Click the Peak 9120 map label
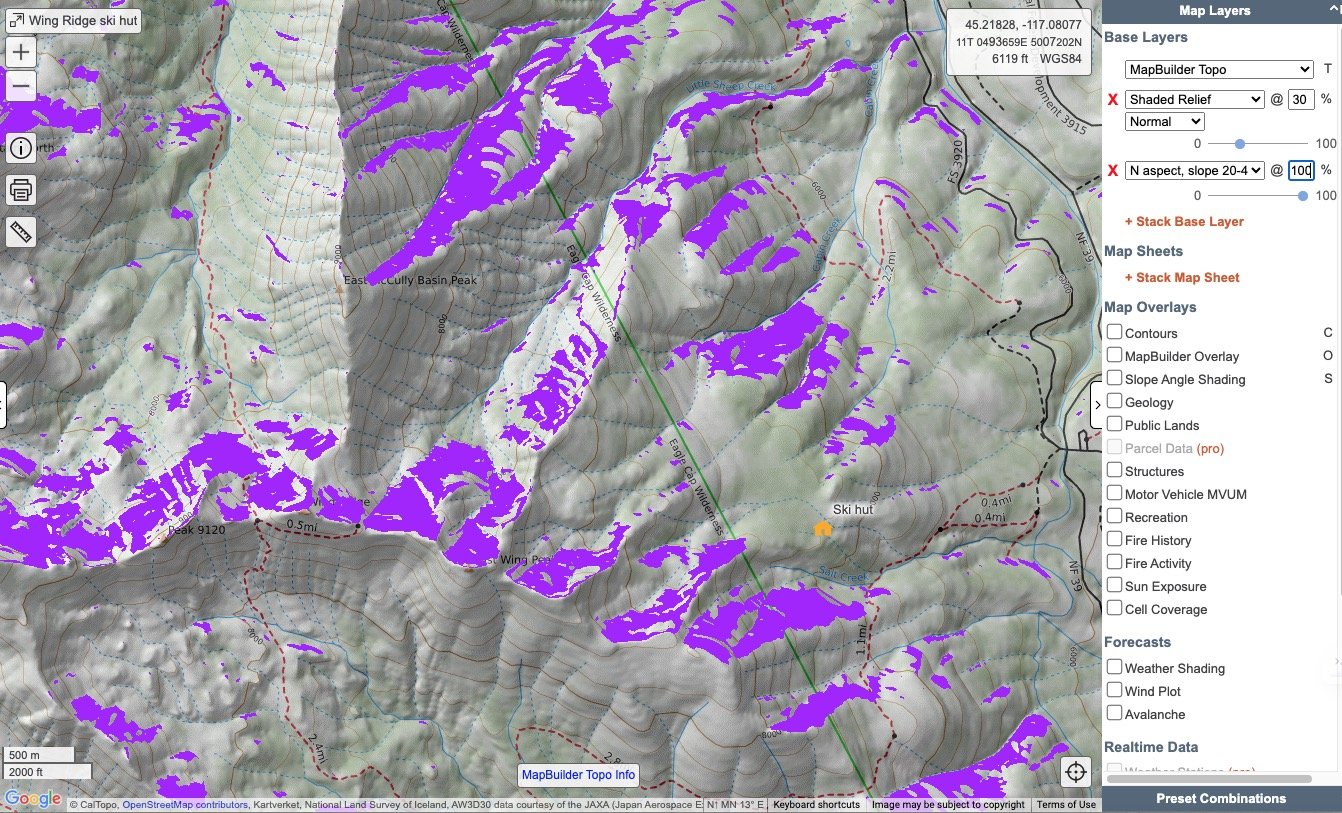 pyautogui.click(x=196, y=530)
